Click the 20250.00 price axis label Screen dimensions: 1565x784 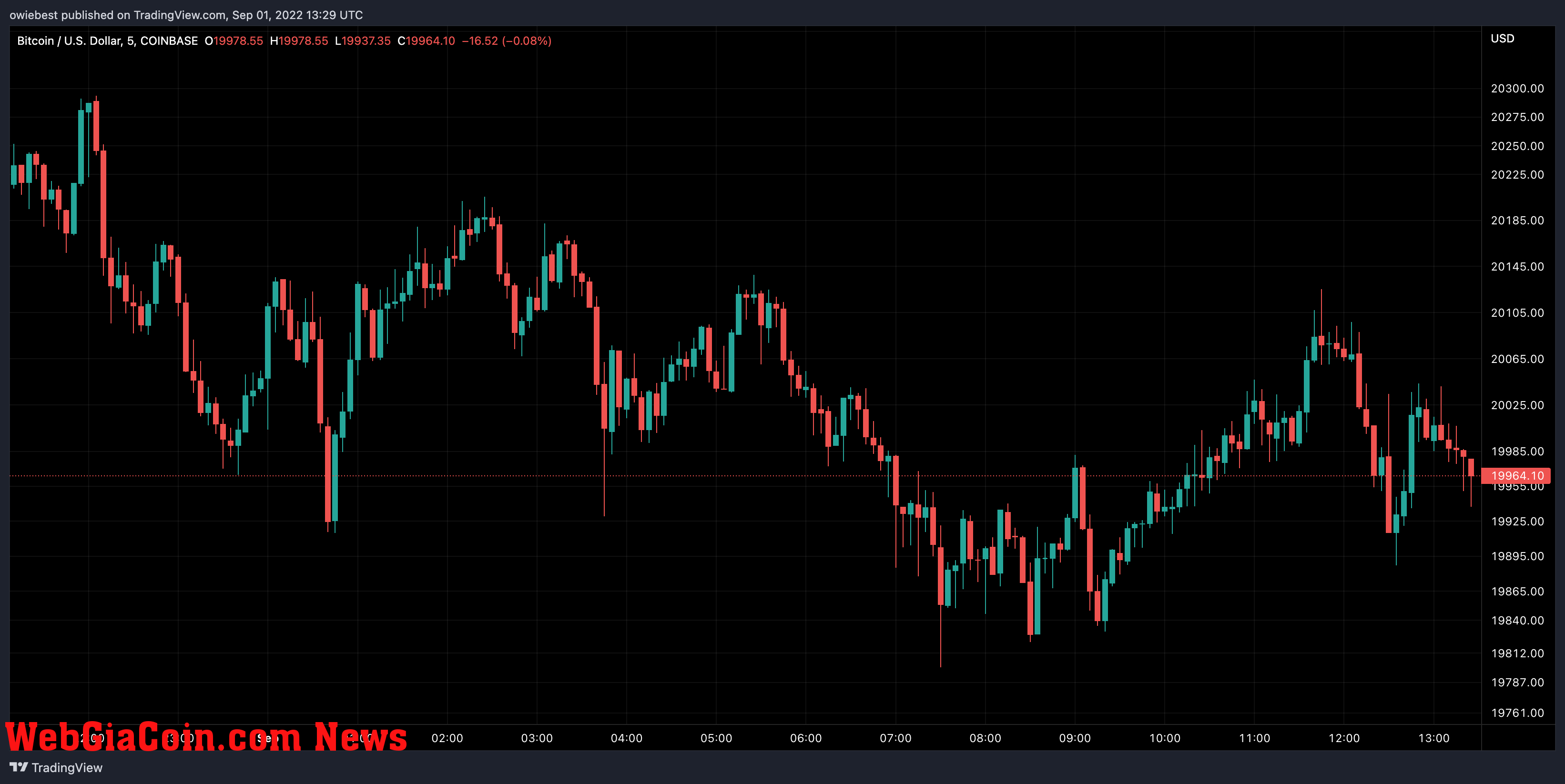[x=1517, y=146]
